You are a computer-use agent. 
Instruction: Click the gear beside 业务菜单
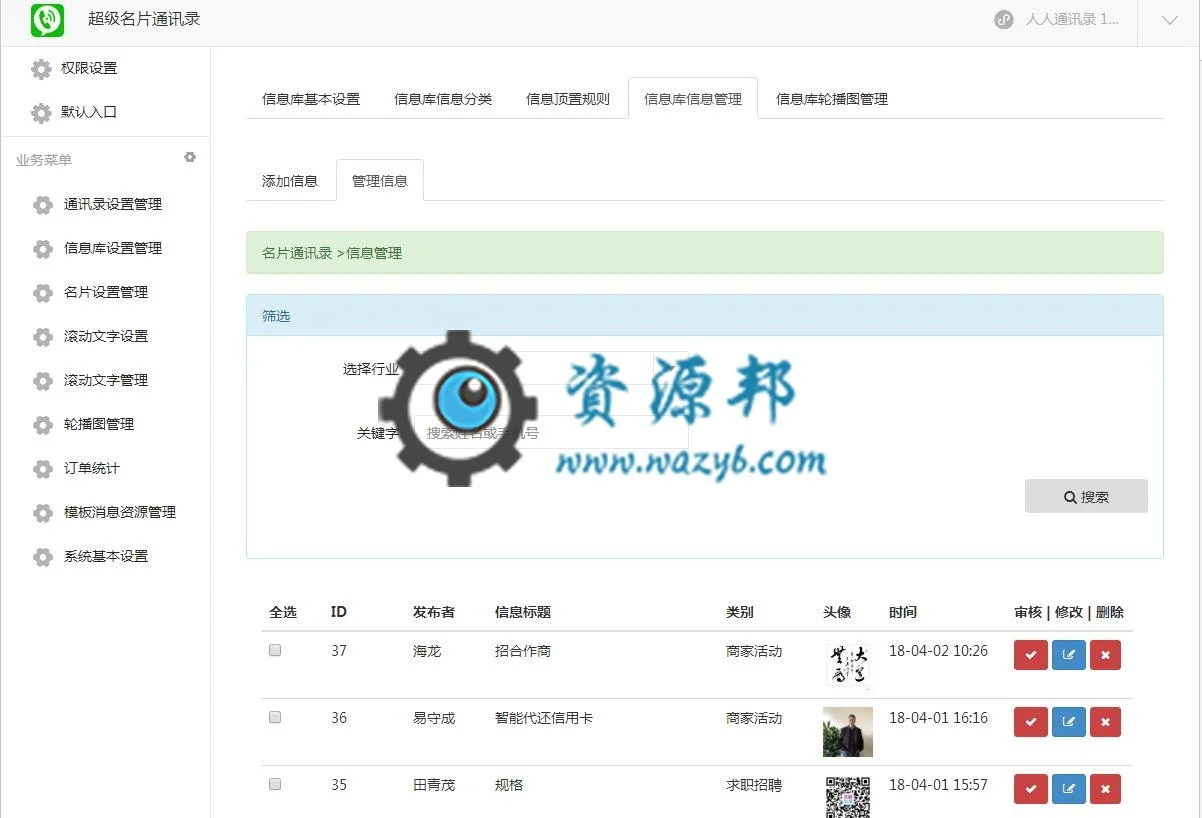click(190, 158)
